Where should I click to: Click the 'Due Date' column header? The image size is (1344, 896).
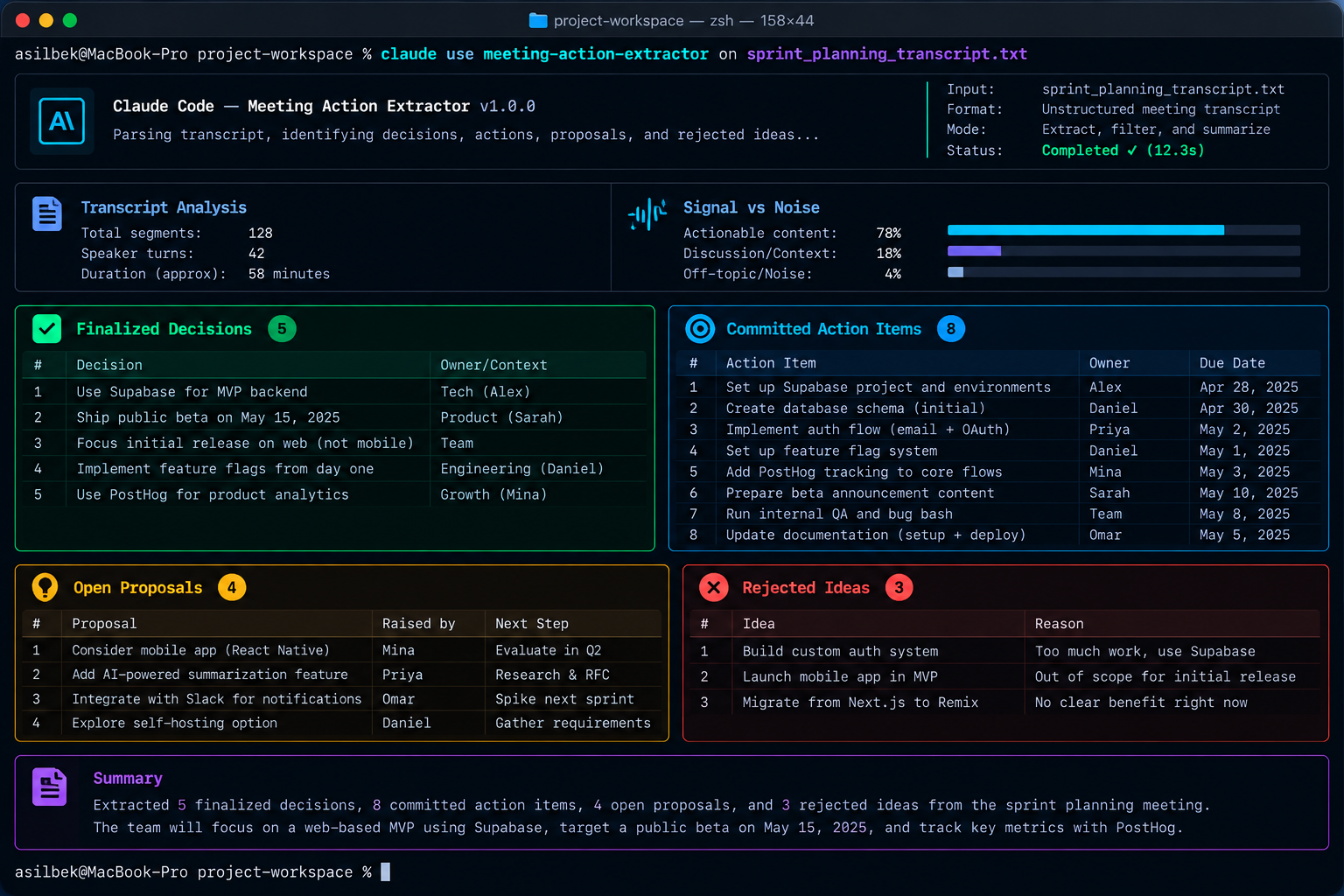pyautogui.click(x=1232, y=363)
